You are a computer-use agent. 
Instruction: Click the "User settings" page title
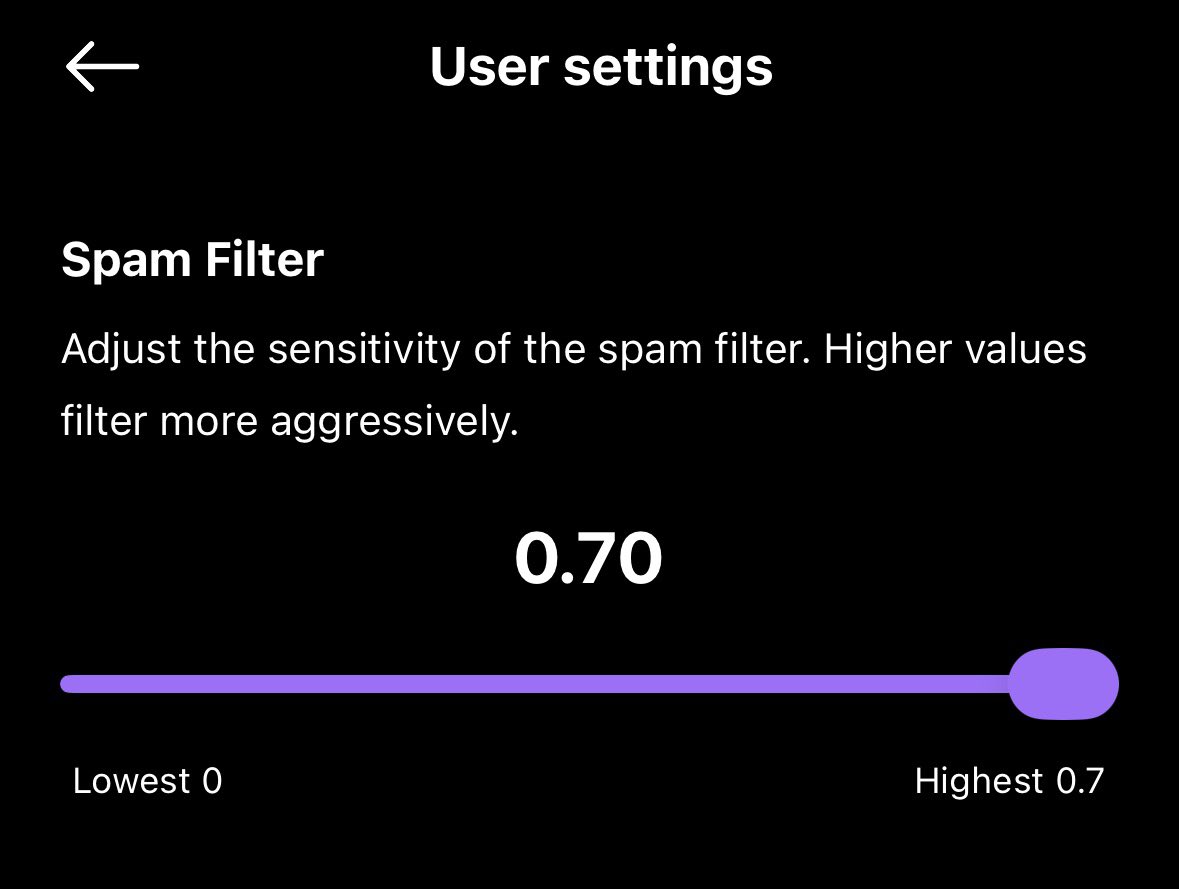[601, 67]
